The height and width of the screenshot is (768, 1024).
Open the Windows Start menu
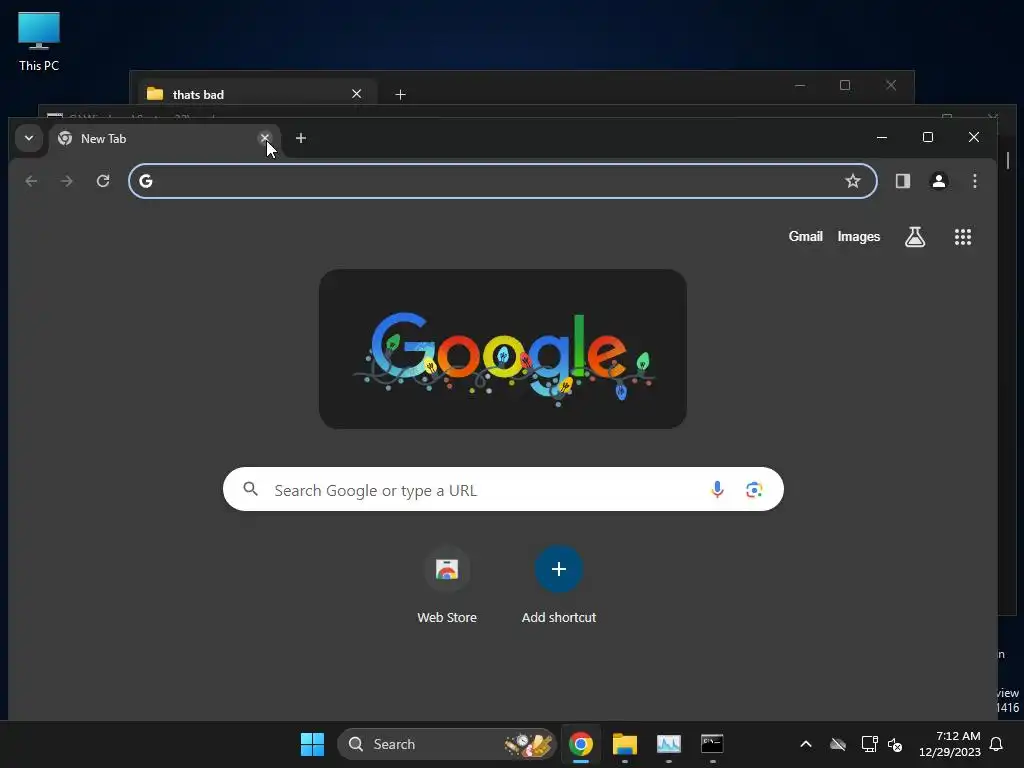click(312, 744)
